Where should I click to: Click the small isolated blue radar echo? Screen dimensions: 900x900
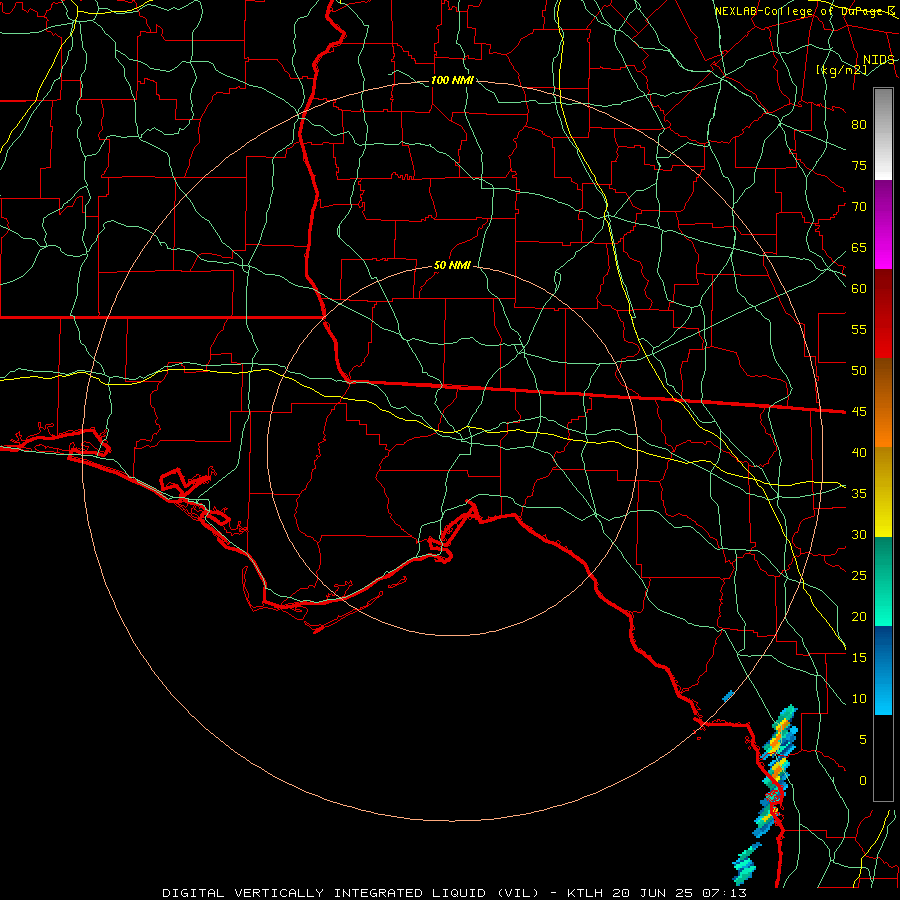728,696
